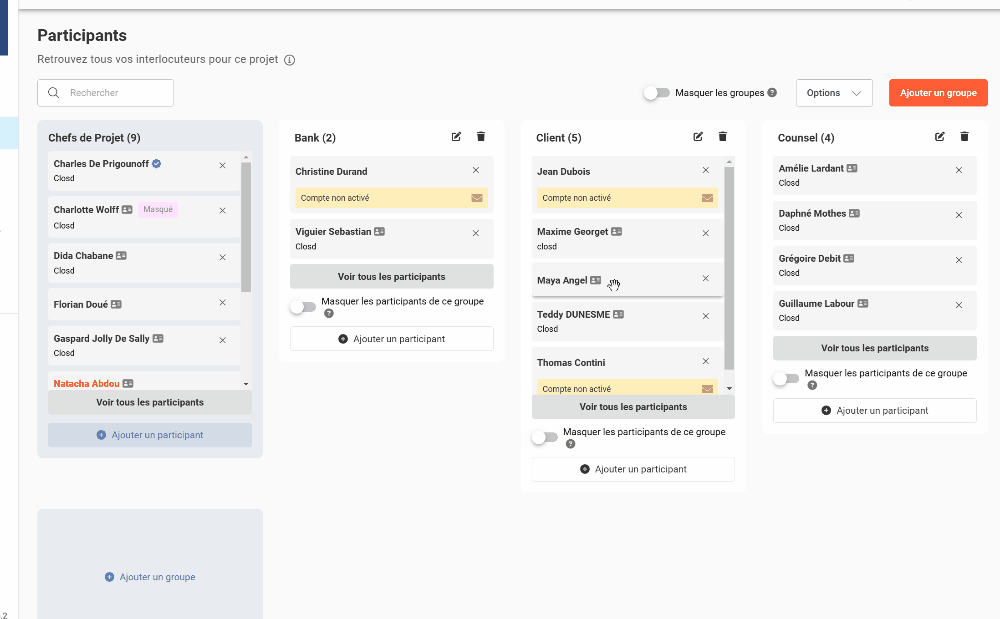Screen dimensions: 1000x619
Task: Remove Christine Durand with the X icon
Action: point(476,171)
